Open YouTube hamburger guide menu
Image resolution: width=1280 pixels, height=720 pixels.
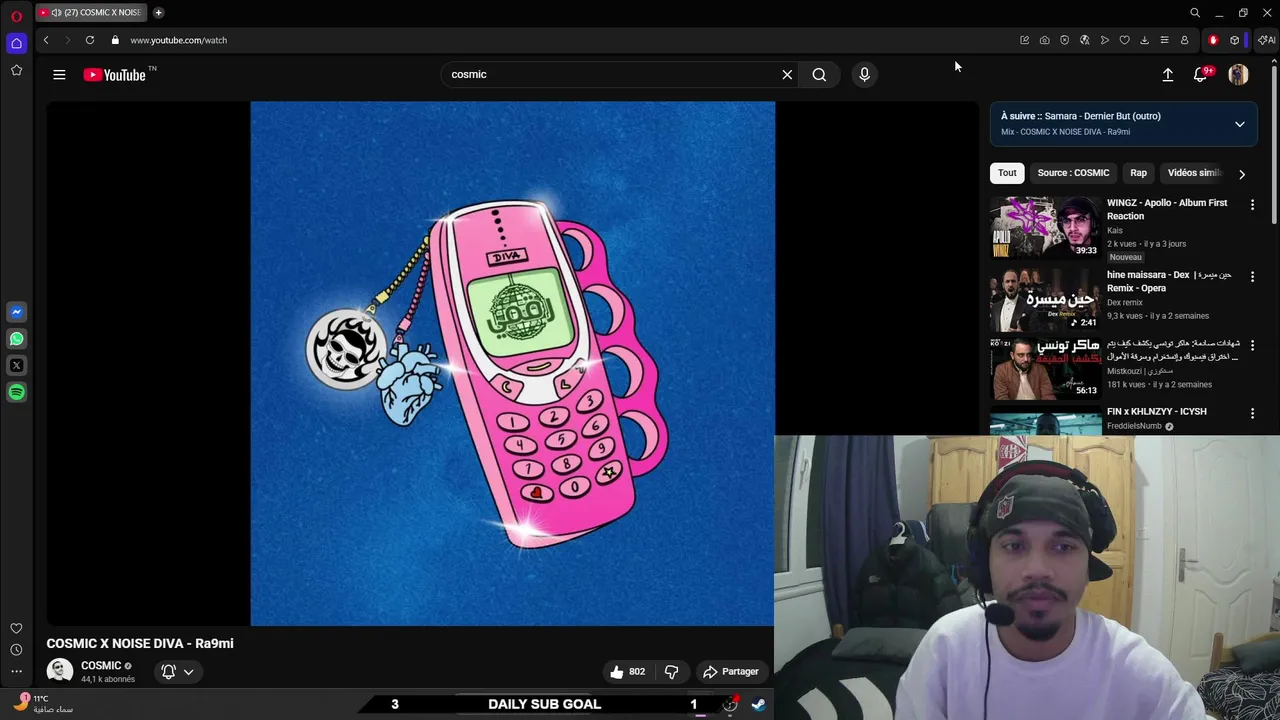click(59, 74)
